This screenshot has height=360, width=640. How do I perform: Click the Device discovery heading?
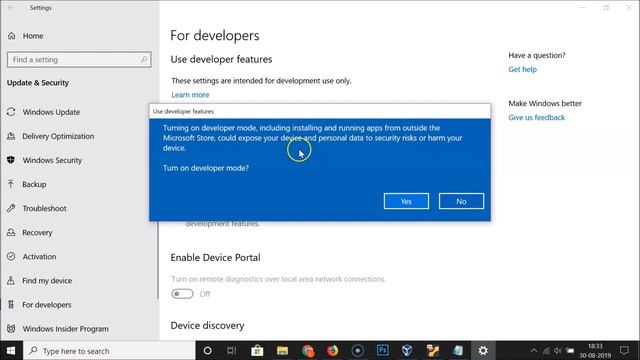(207, 326)
